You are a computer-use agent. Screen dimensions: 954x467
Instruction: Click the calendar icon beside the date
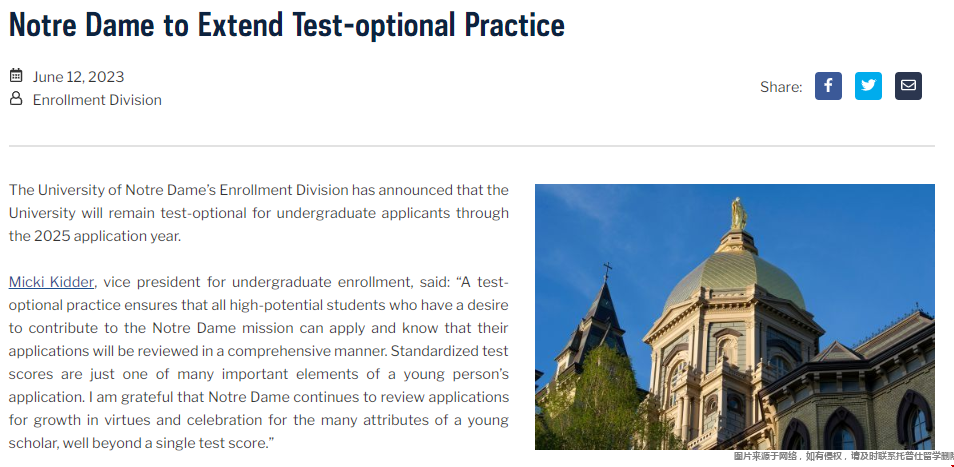tap(16, 76)
